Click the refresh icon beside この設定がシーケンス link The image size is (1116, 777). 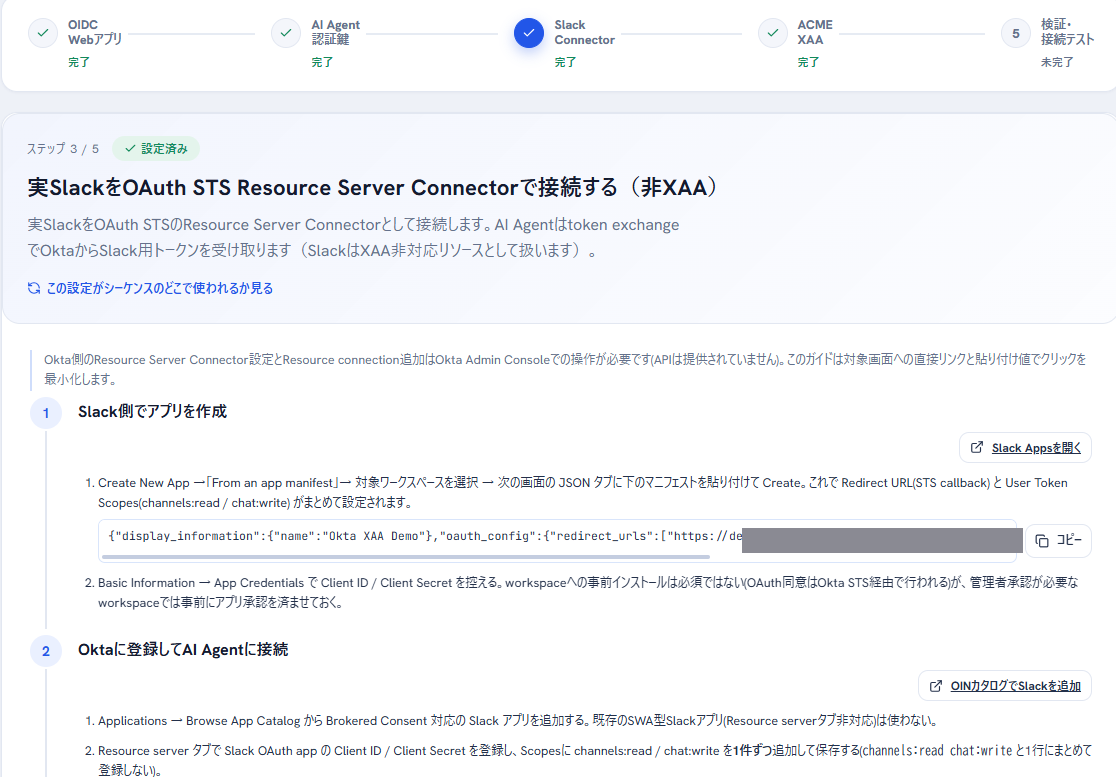pyautogui.click(x=33, y=288)
